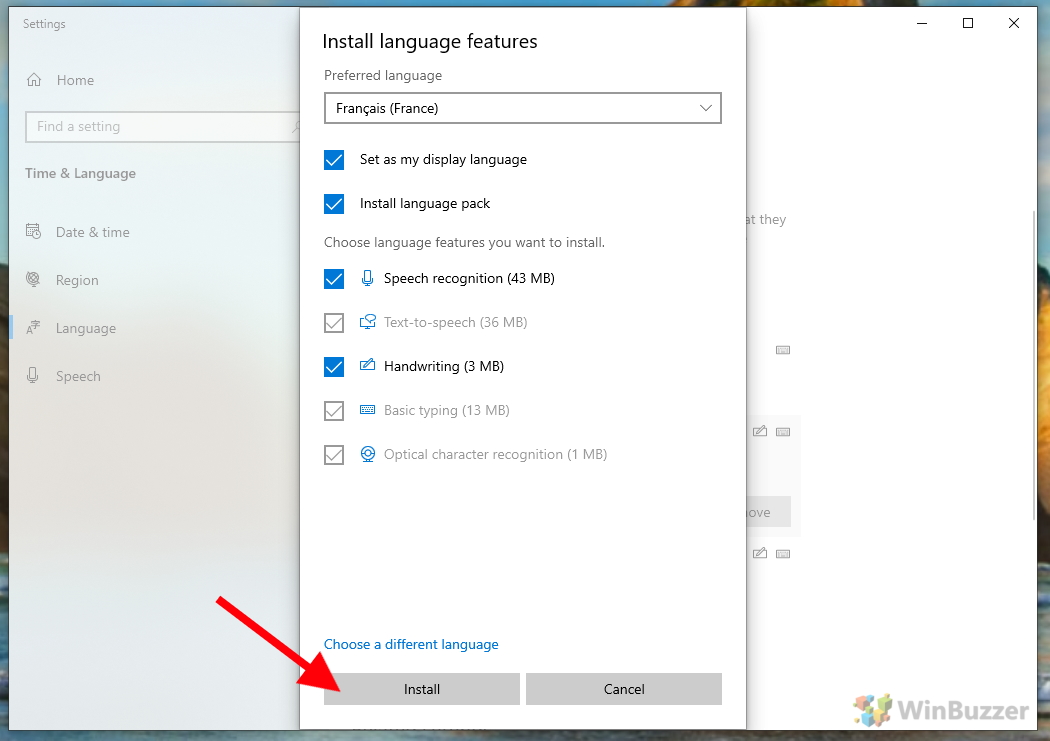
Task: Click the Speech microphone icon in the sidebar
Action: pos(35,376)
